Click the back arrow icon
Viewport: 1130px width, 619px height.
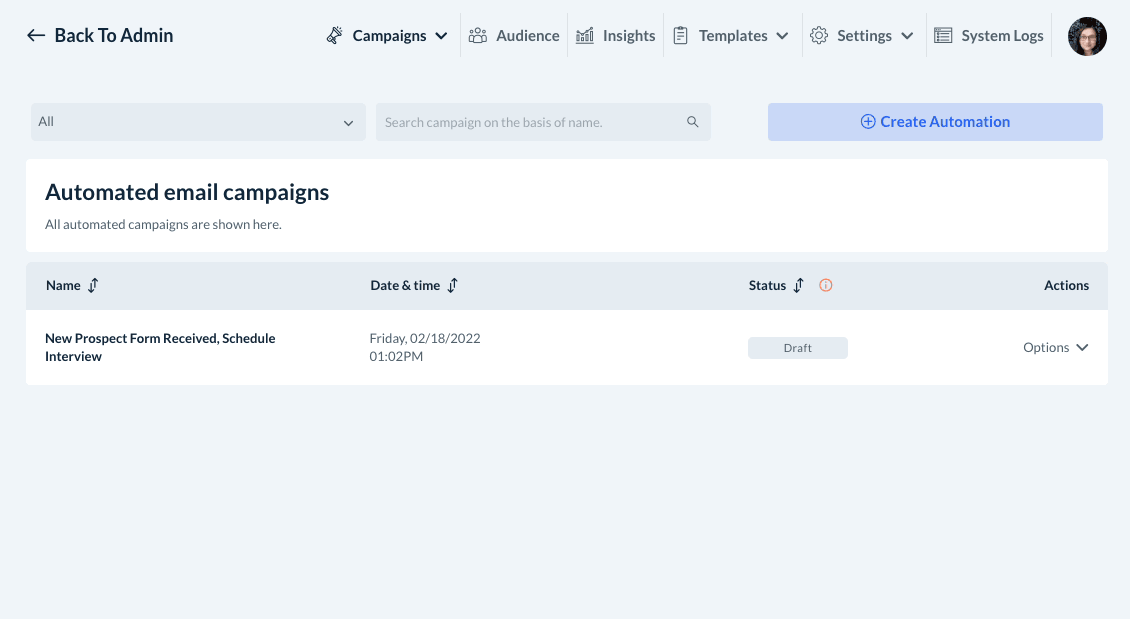pos(36,36)
